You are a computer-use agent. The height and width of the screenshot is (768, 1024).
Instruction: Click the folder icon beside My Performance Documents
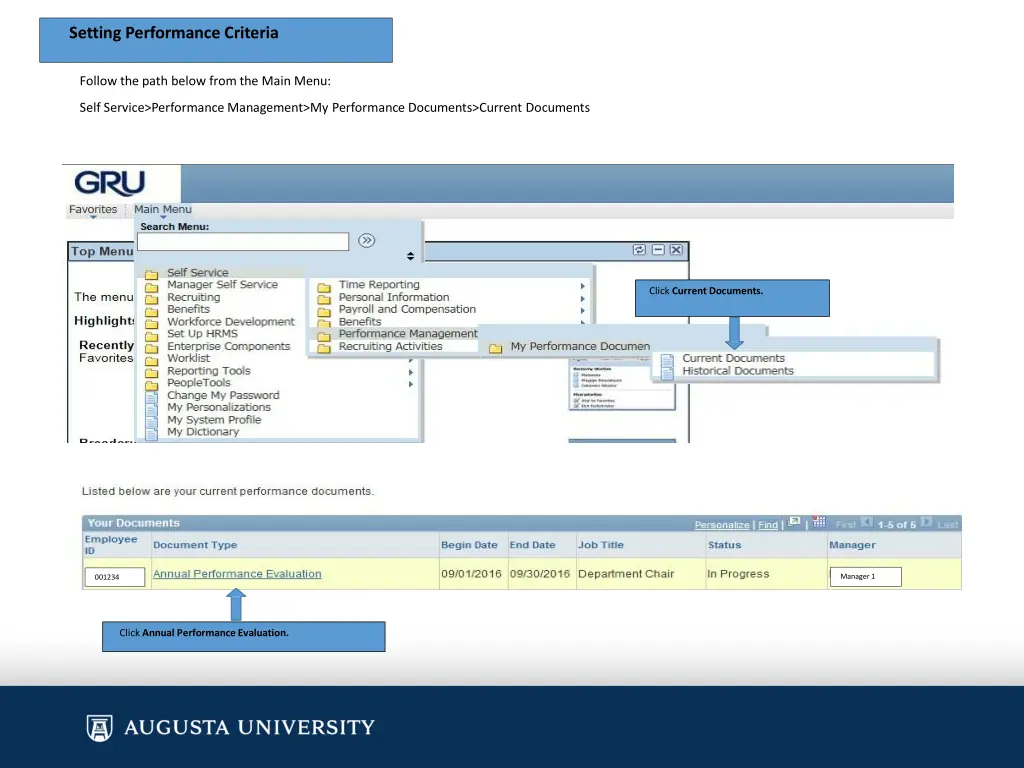pos(496,348)
